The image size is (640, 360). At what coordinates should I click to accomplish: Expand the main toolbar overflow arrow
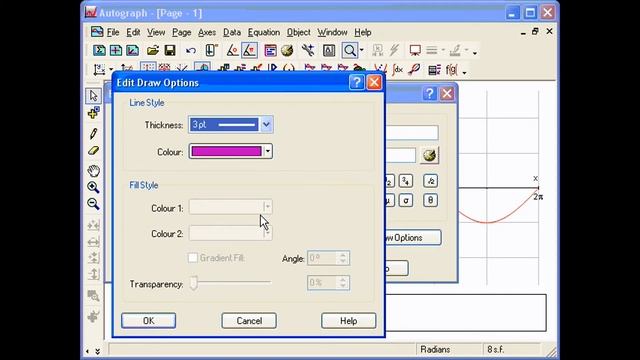[475, 53]
